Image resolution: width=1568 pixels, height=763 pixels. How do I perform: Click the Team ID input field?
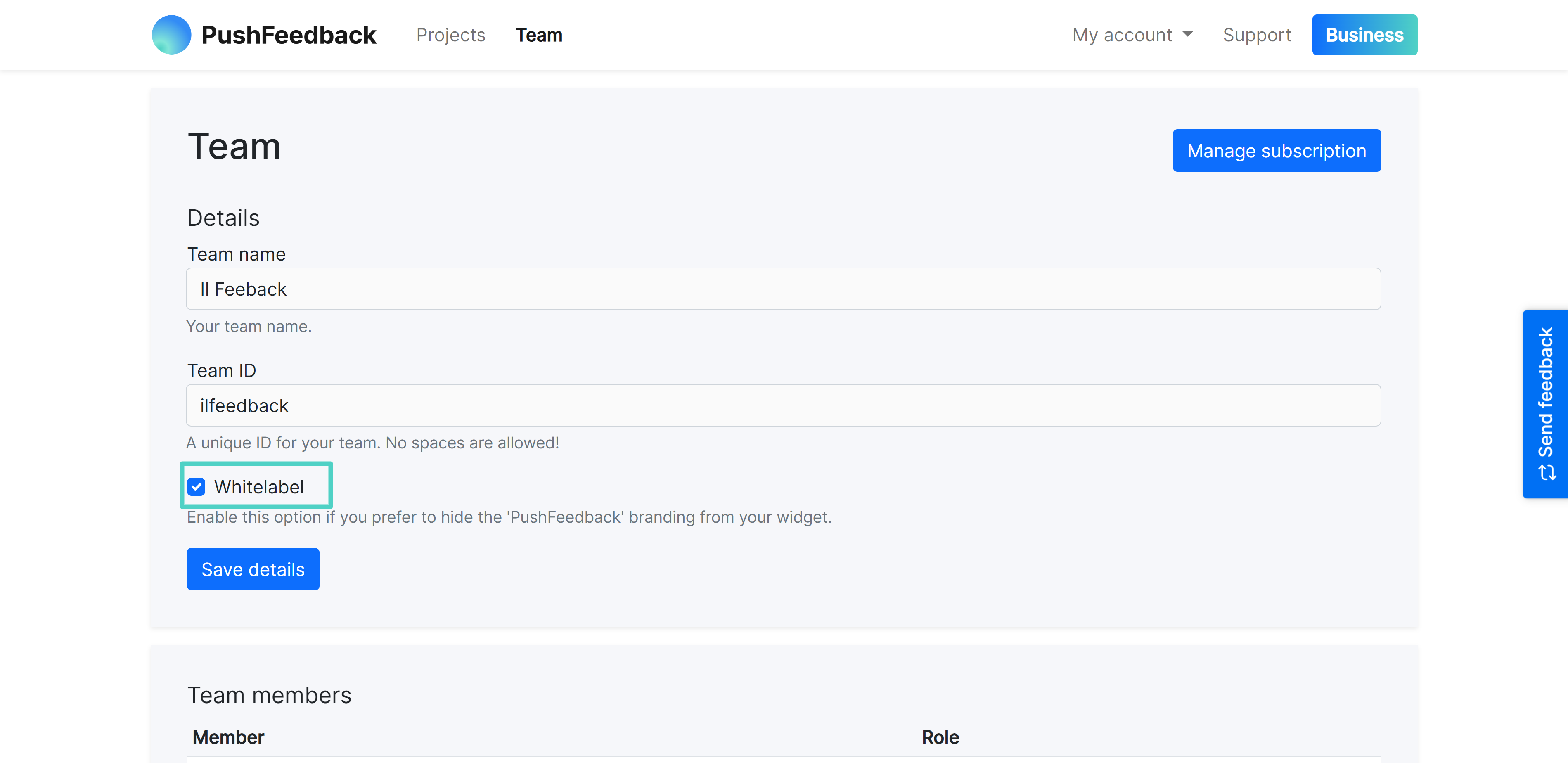(x=783, y=405)
